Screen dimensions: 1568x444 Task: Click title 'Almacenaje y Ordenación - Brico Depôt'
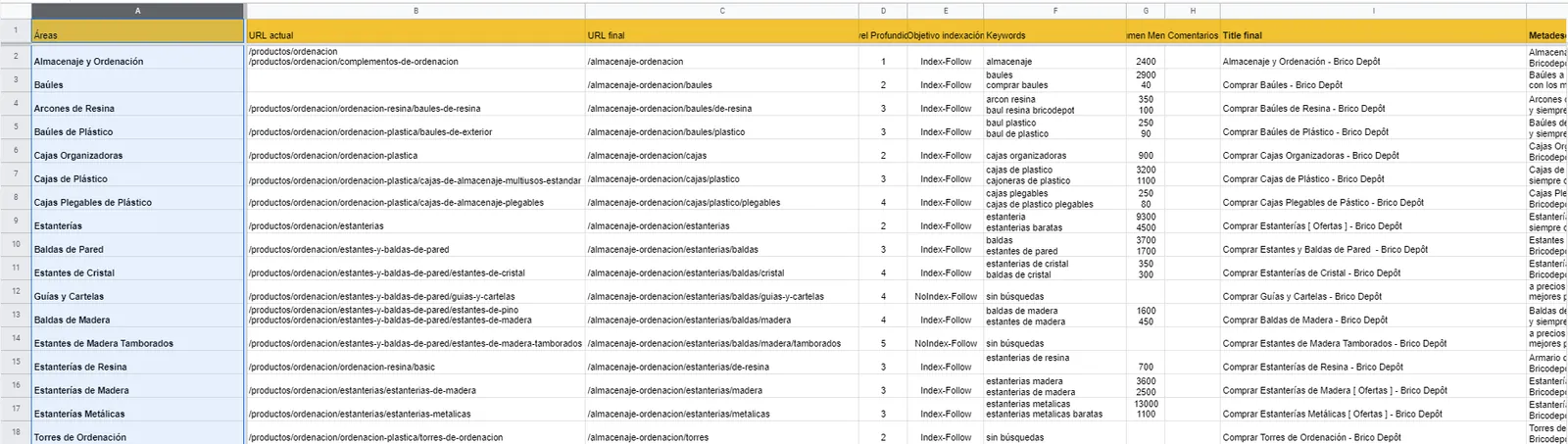(x=1373, y=57)
